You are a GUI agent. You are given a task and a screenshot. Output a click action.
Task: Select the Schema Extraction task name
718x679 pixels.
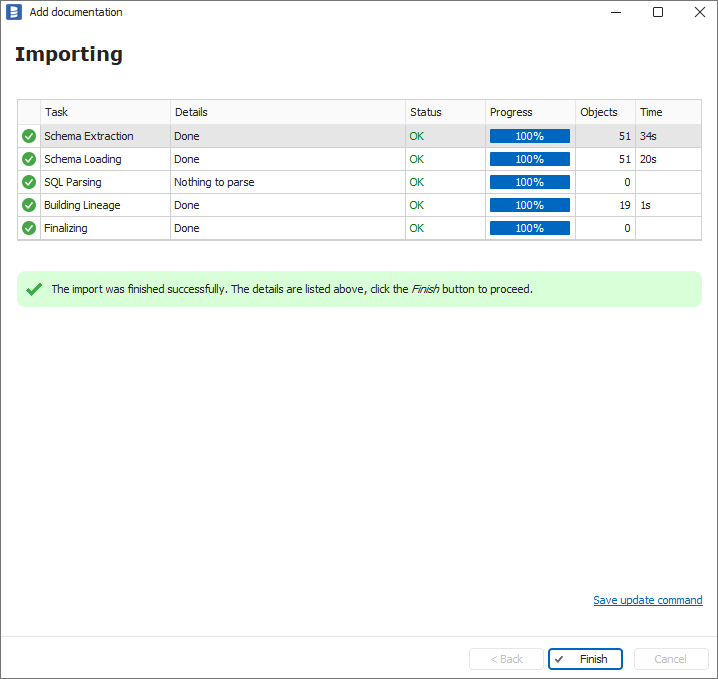pos(89,136)
